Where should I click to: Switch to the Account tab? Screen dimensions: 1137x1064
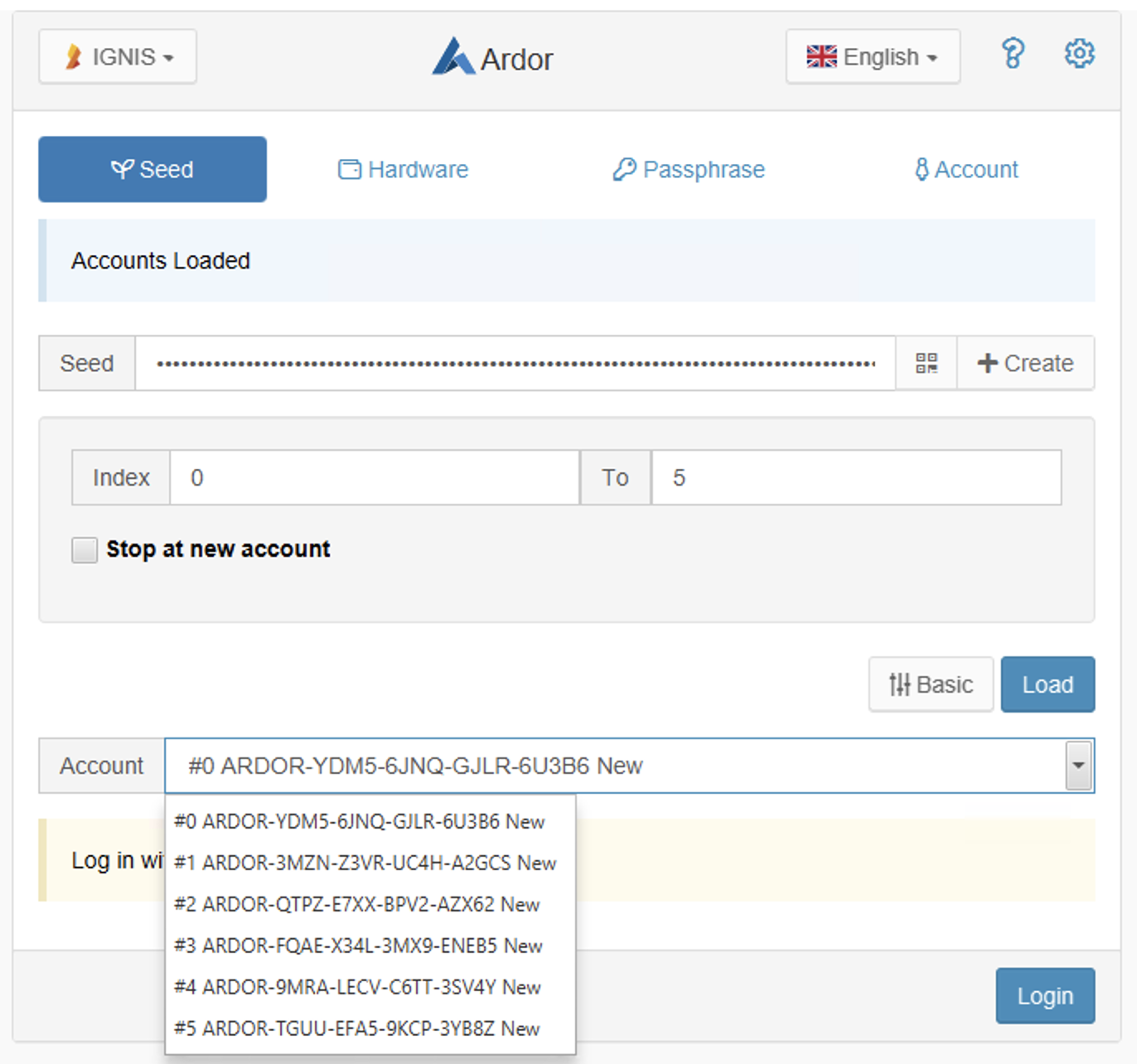coord(966,170)
